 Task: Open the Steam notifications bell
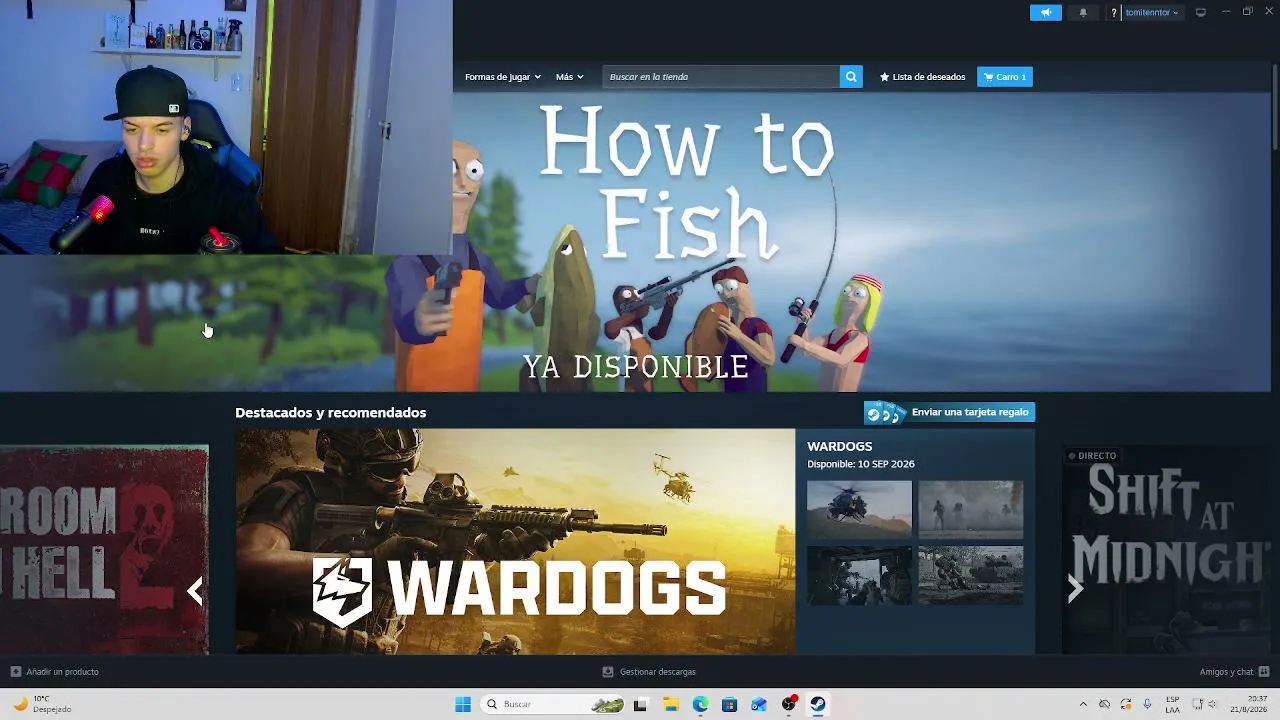tap(1083, 13)
